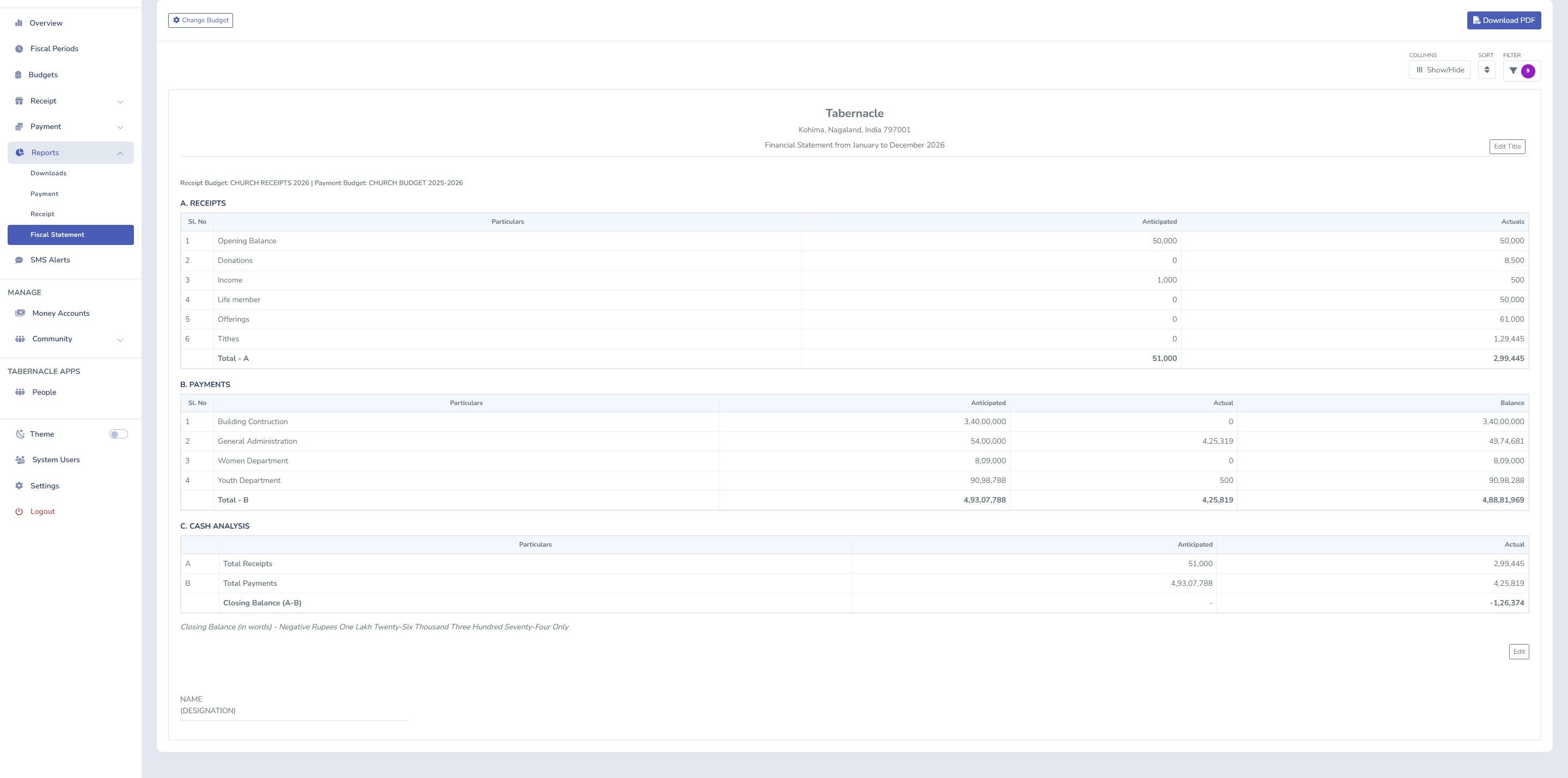
Task: Go to Fiscal Periods
Action: coord(54,48)
